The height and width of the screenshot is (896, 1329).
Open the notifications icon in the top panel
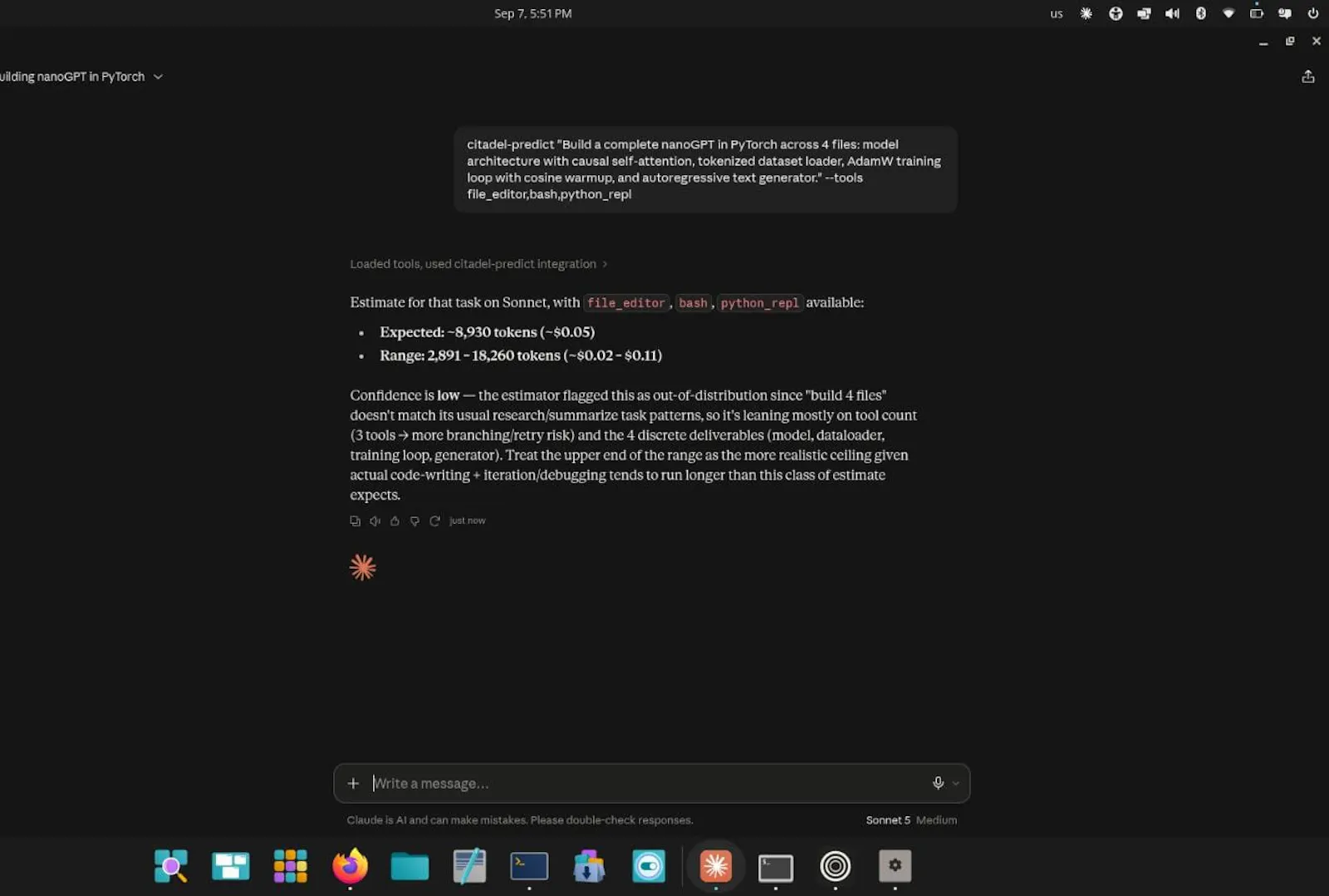point(1285,13)
